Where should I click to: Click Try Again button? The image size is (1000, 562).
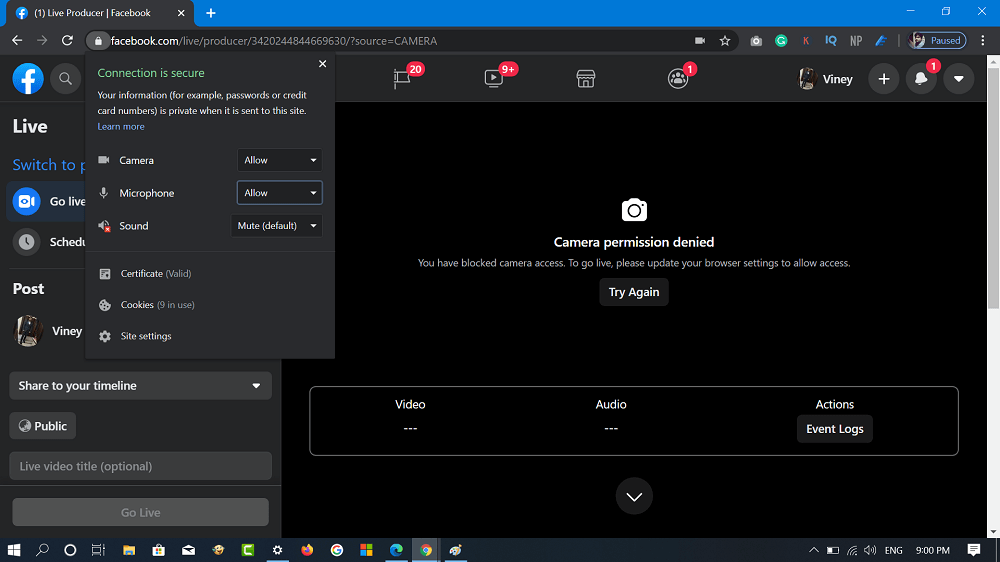coord(634,292)
